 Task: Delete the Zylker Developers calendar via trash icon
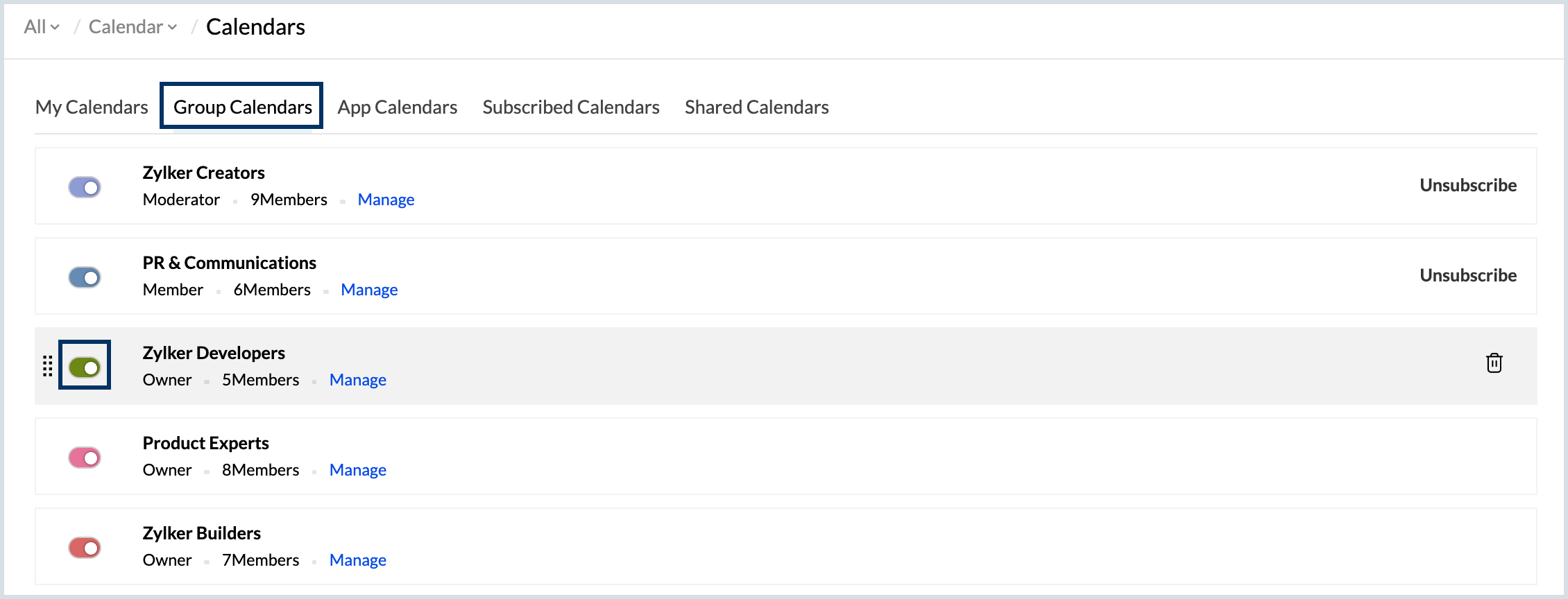pos(1494,363)
